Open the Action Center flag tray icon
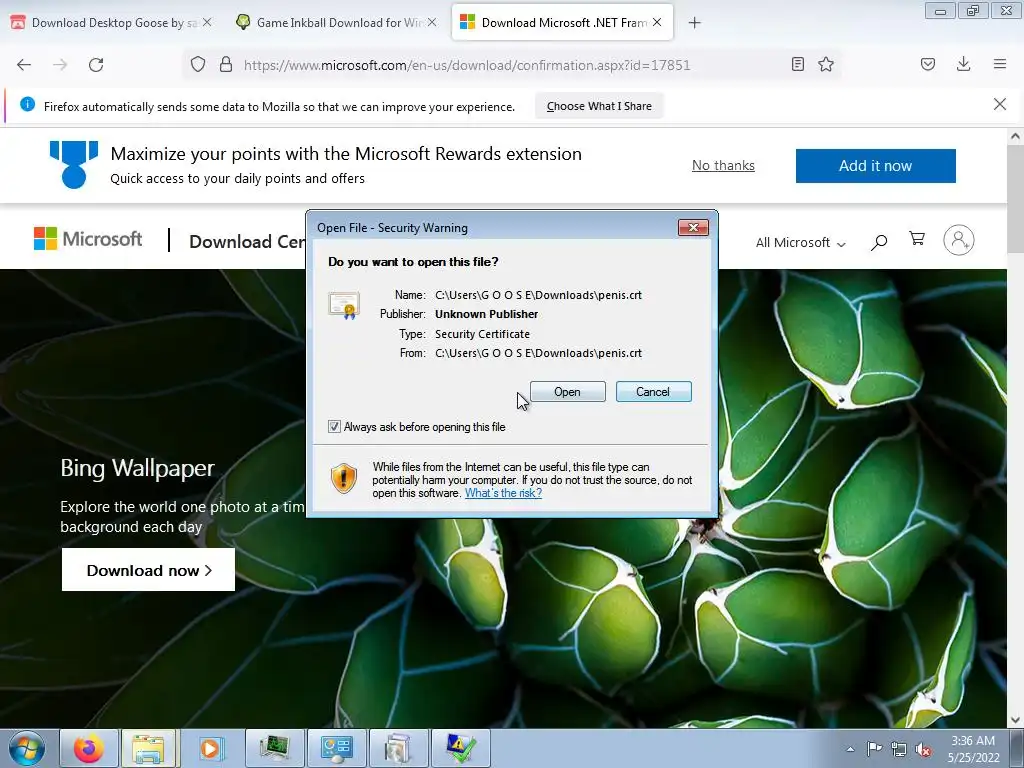1024x768 pixels. point(874,749)
